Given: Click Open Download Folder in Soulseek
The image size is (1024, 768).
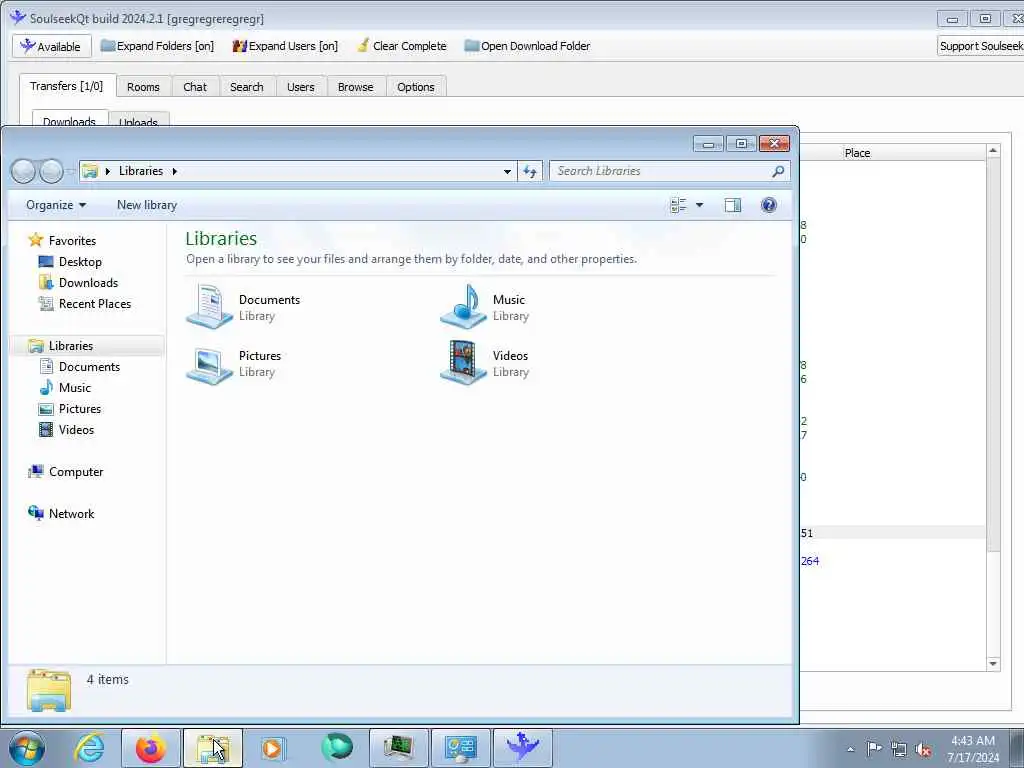Looking at the screenshot, I should [527, 46].
